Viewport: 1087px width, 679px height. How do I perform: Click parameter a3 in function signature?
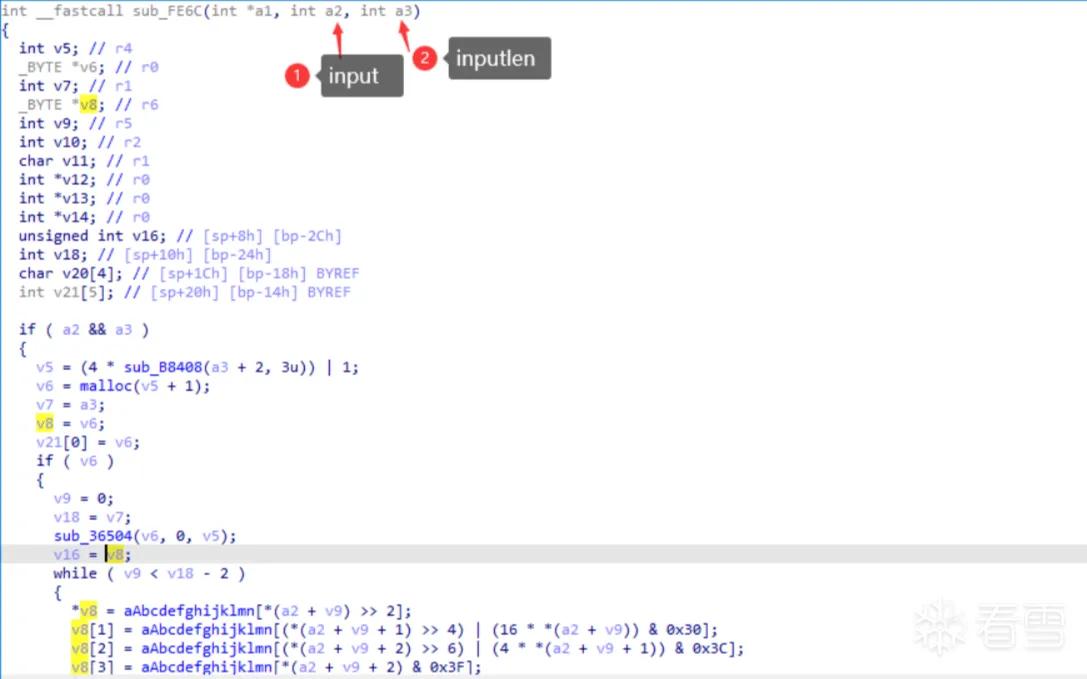pos(403,11)
